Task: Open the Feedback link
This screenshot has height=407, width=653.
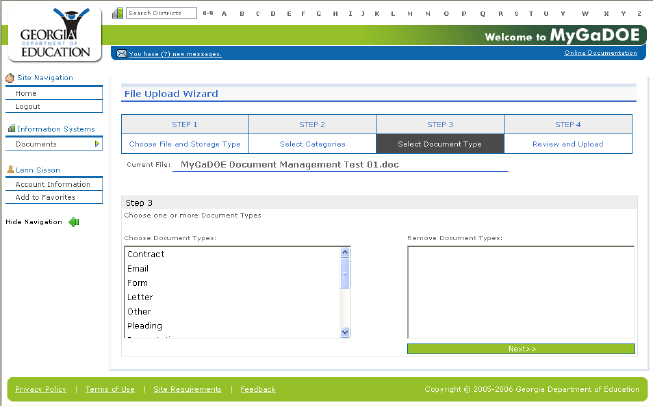Action: (258, 389)
